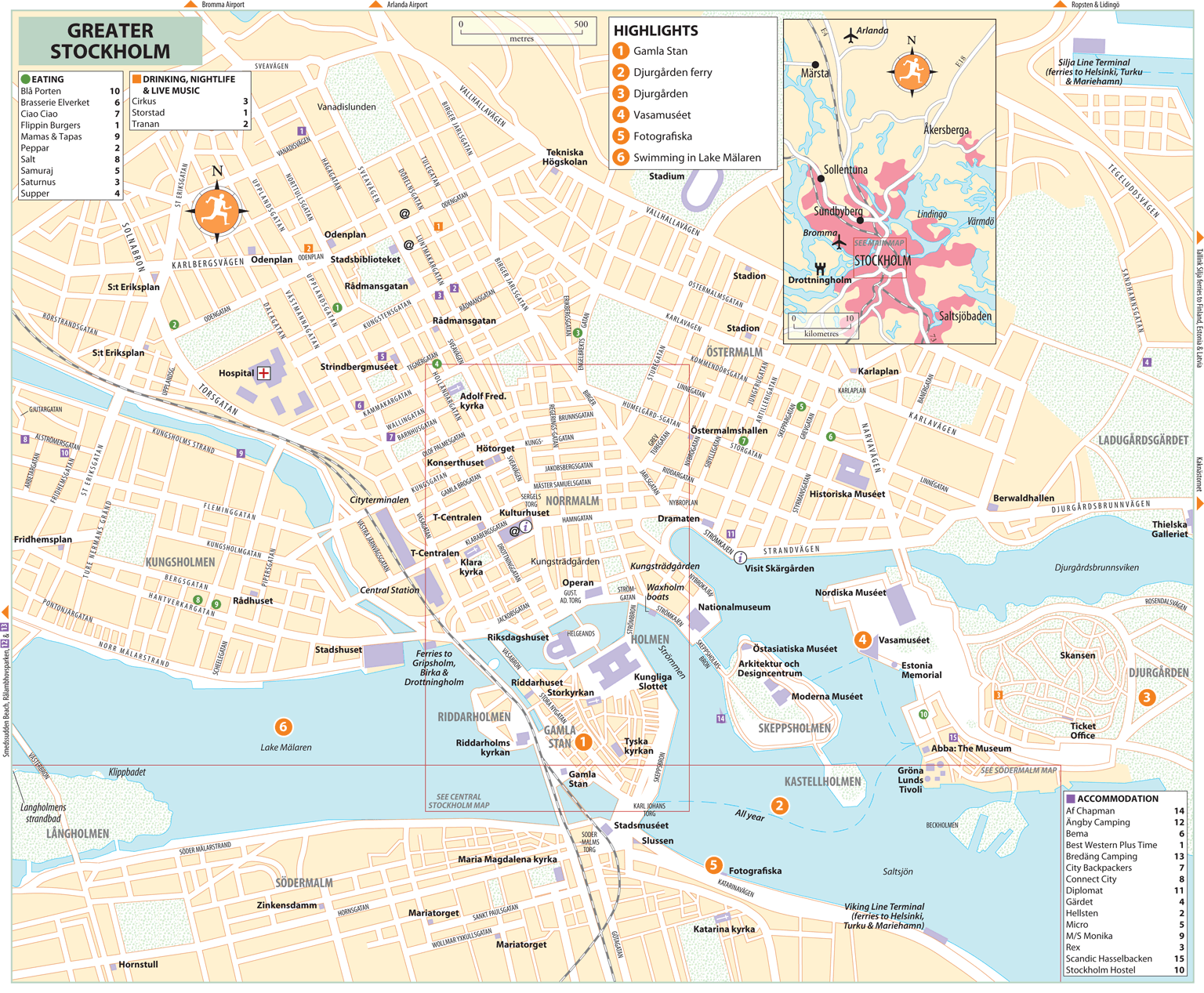Click 'Blå Porten' in the Eating legend

[x=41, y=91]
